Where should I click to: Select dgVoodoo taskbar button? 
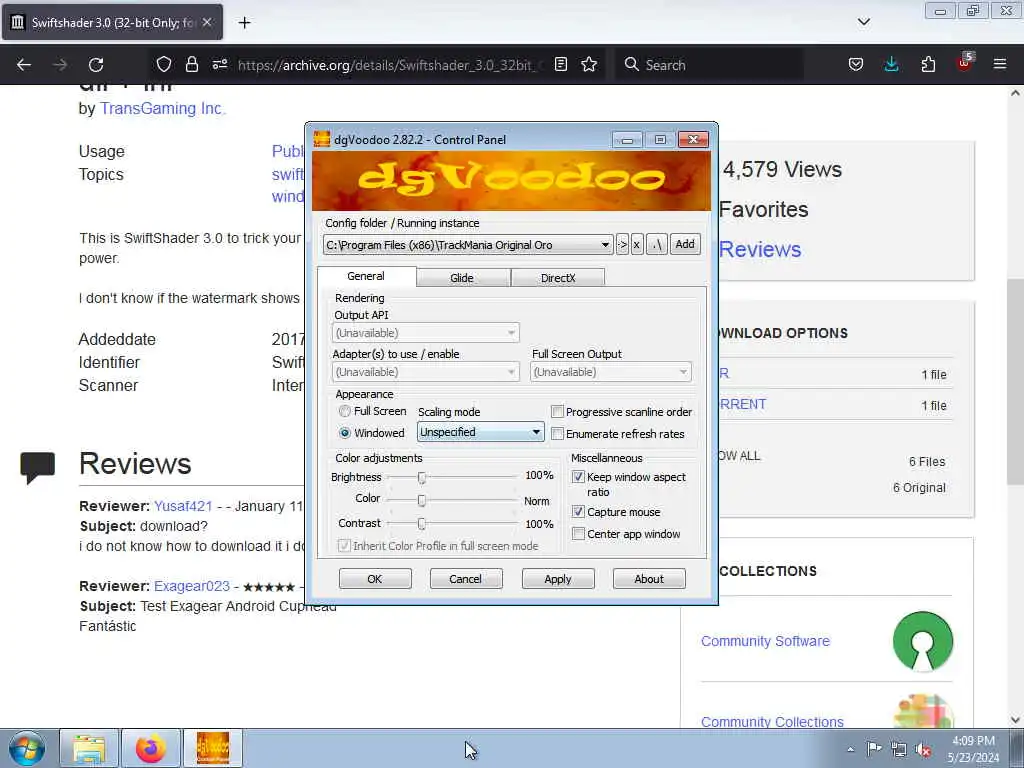coord(213,748)
